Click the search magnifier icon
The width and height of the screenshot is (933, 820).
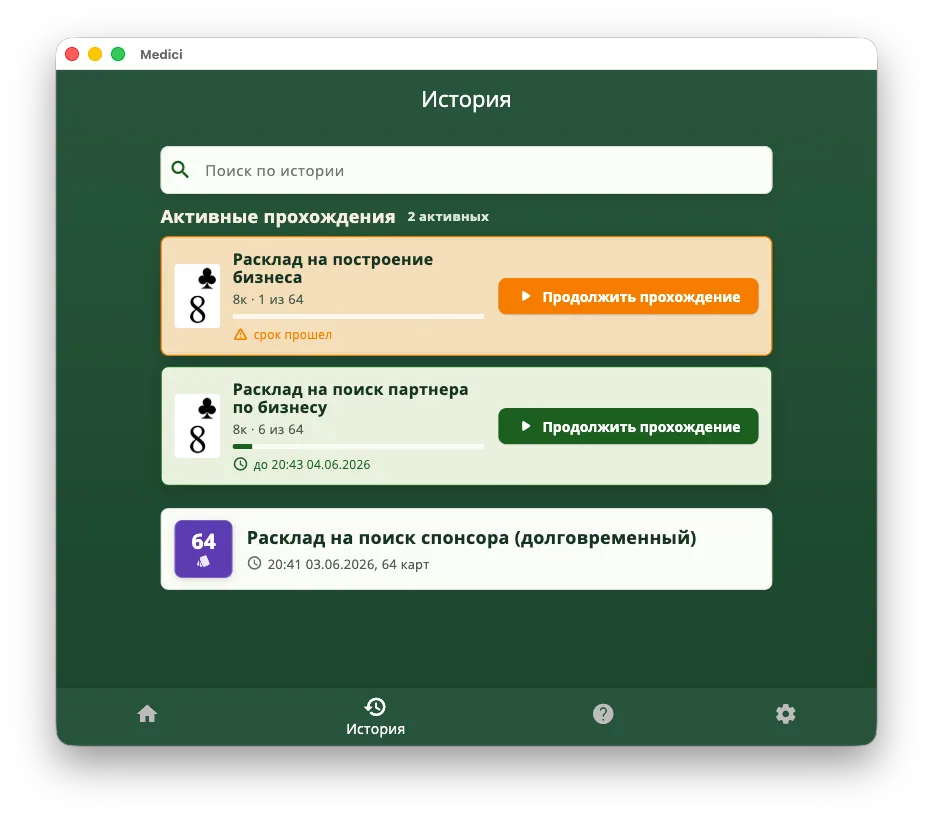click(180, 170)
